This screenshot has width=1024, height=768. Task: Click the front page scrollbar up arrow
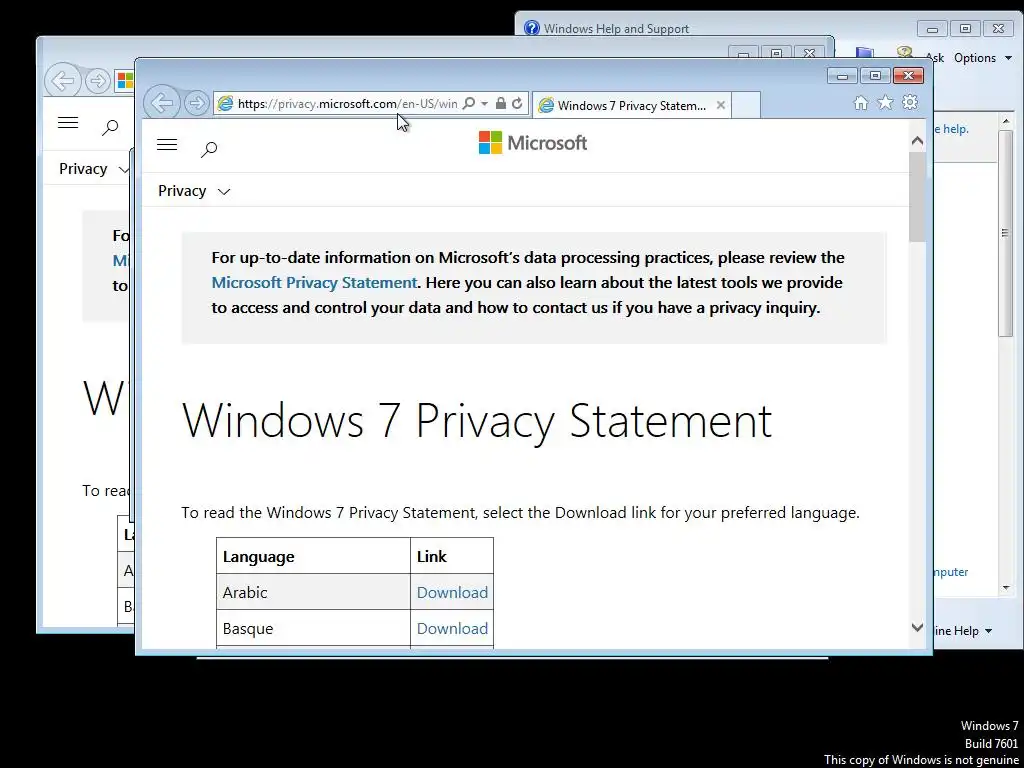point(917,140)
